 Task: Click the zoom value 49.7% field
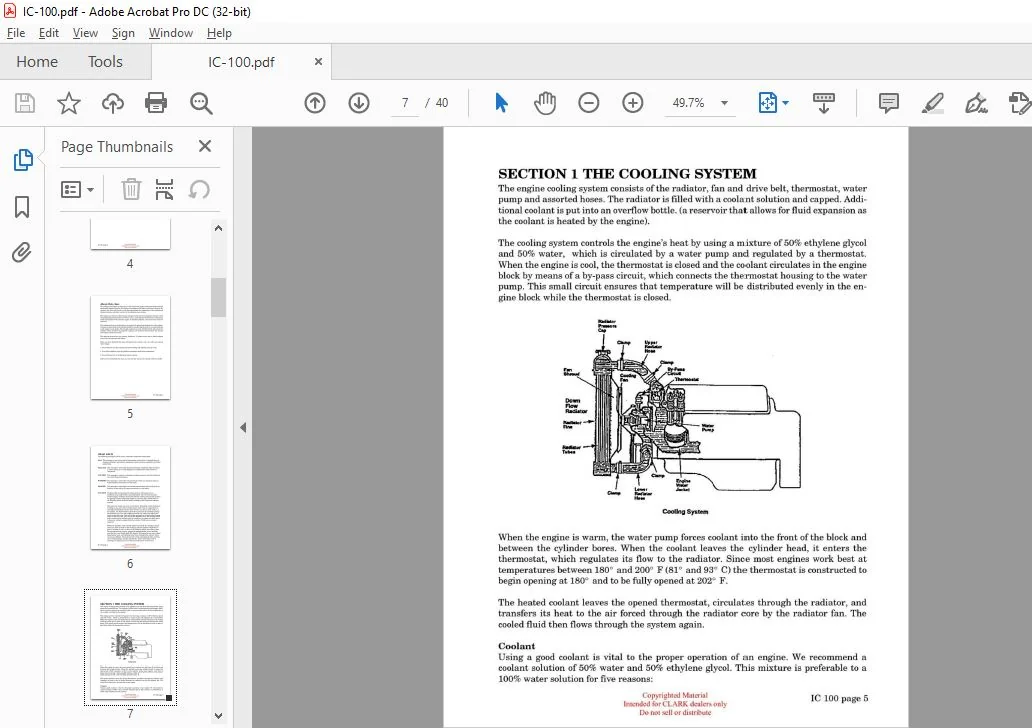(x=688, y=103)
